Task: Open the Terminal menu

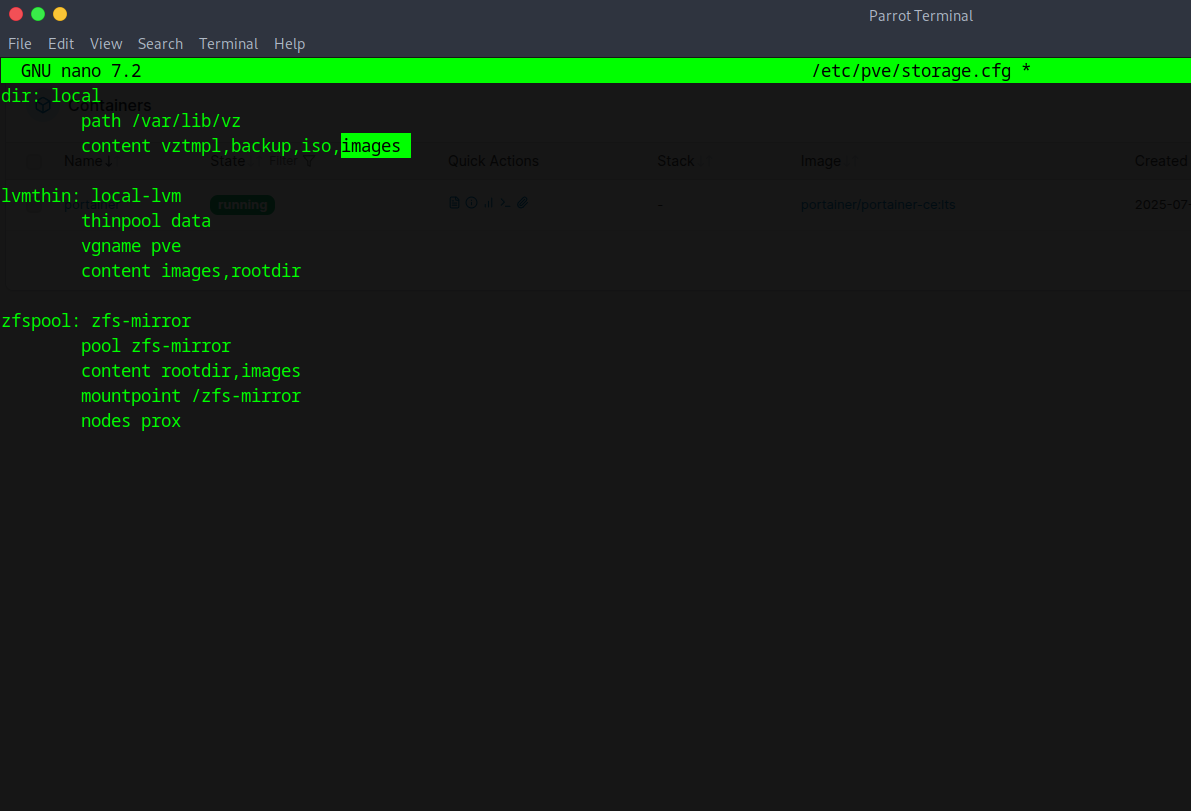Action: tap(228, 44)
